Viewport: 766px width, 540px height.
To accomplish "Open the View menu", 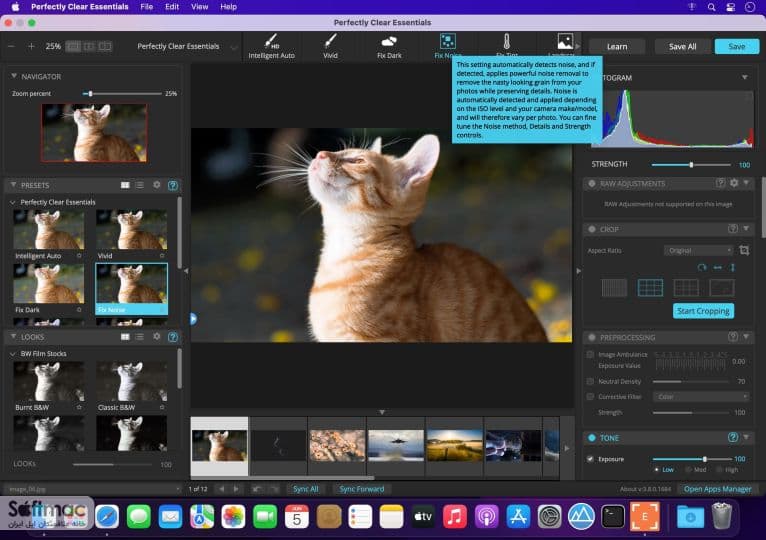I will [x=199, y=7].
